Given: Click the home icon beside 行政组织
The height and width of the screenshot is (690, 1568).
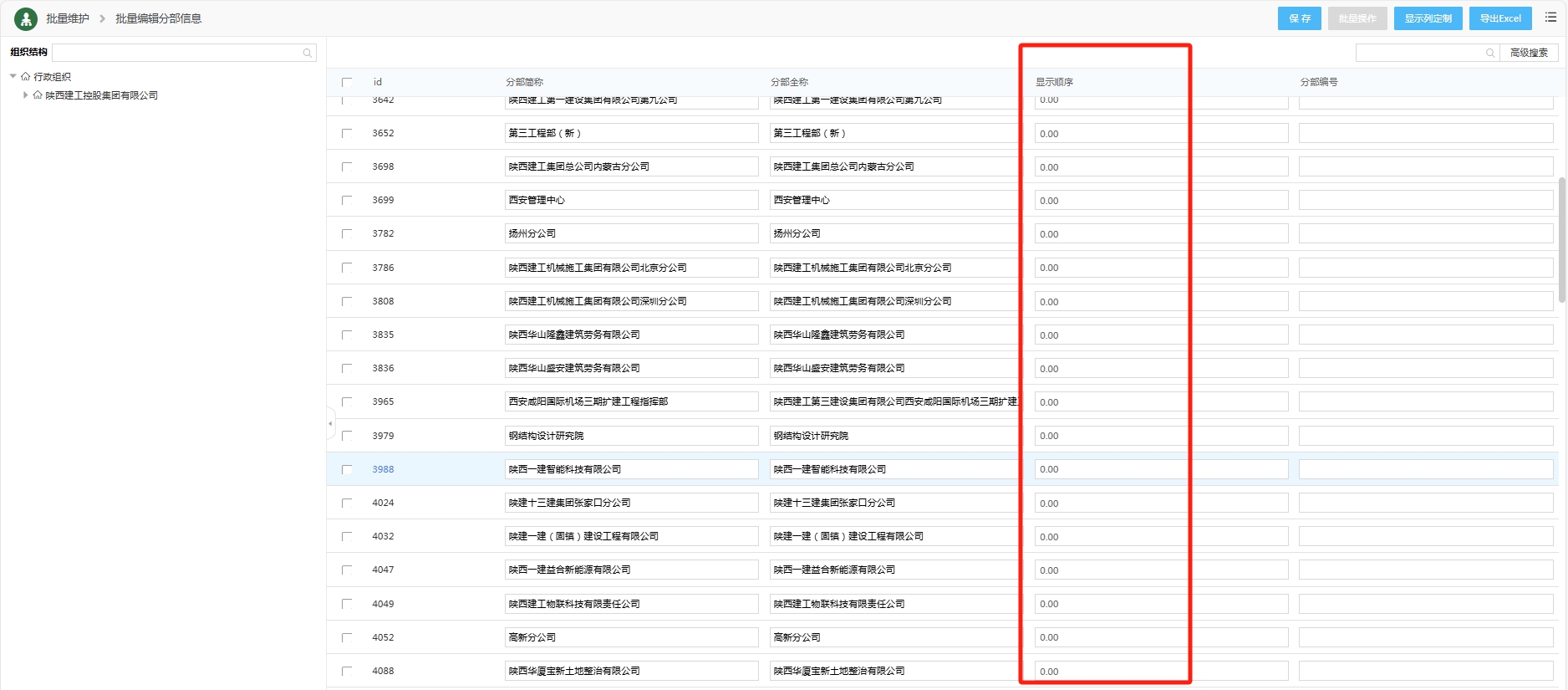Looking at the screenshot, I should coord(26,76).
